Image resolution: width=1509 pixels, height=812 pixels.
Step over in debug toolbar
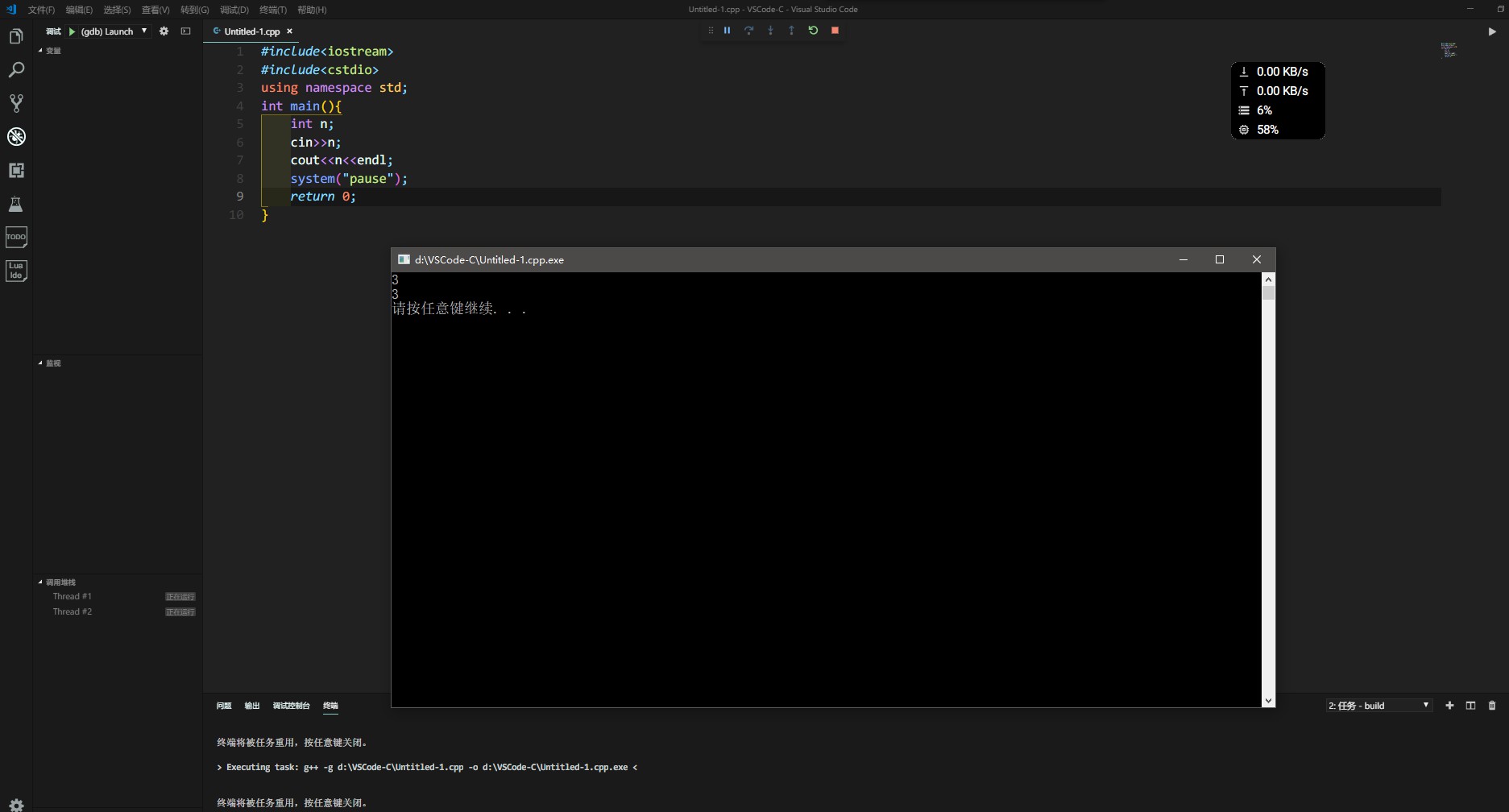point(748,31)
